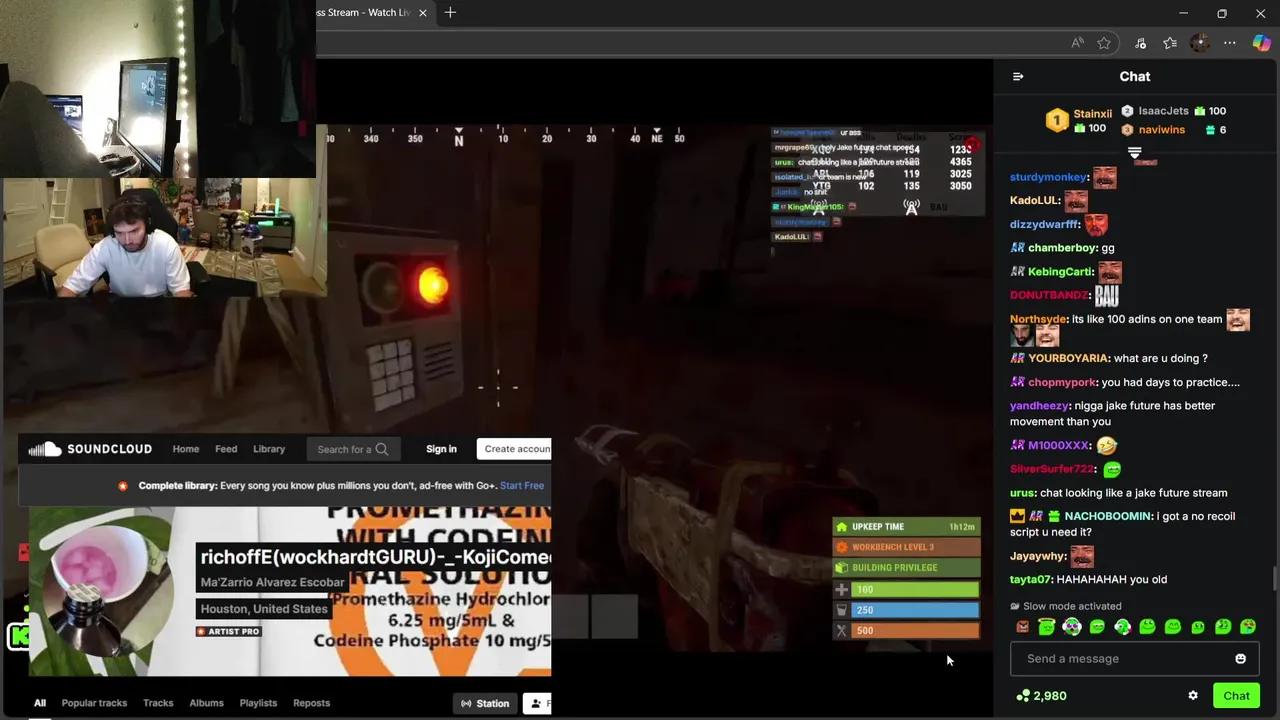1280x720 pixels.
Task: Click the Artist Pro badge
Action: (x=229, y=632)
